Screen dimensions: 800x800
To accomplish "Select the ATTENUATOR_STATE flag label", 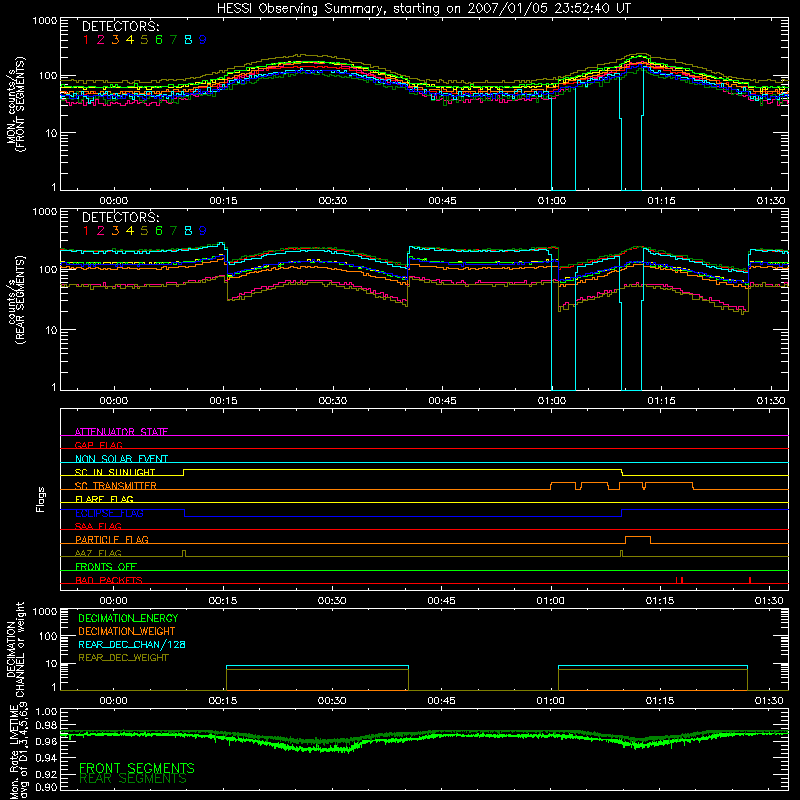I will tap(121, 432).
